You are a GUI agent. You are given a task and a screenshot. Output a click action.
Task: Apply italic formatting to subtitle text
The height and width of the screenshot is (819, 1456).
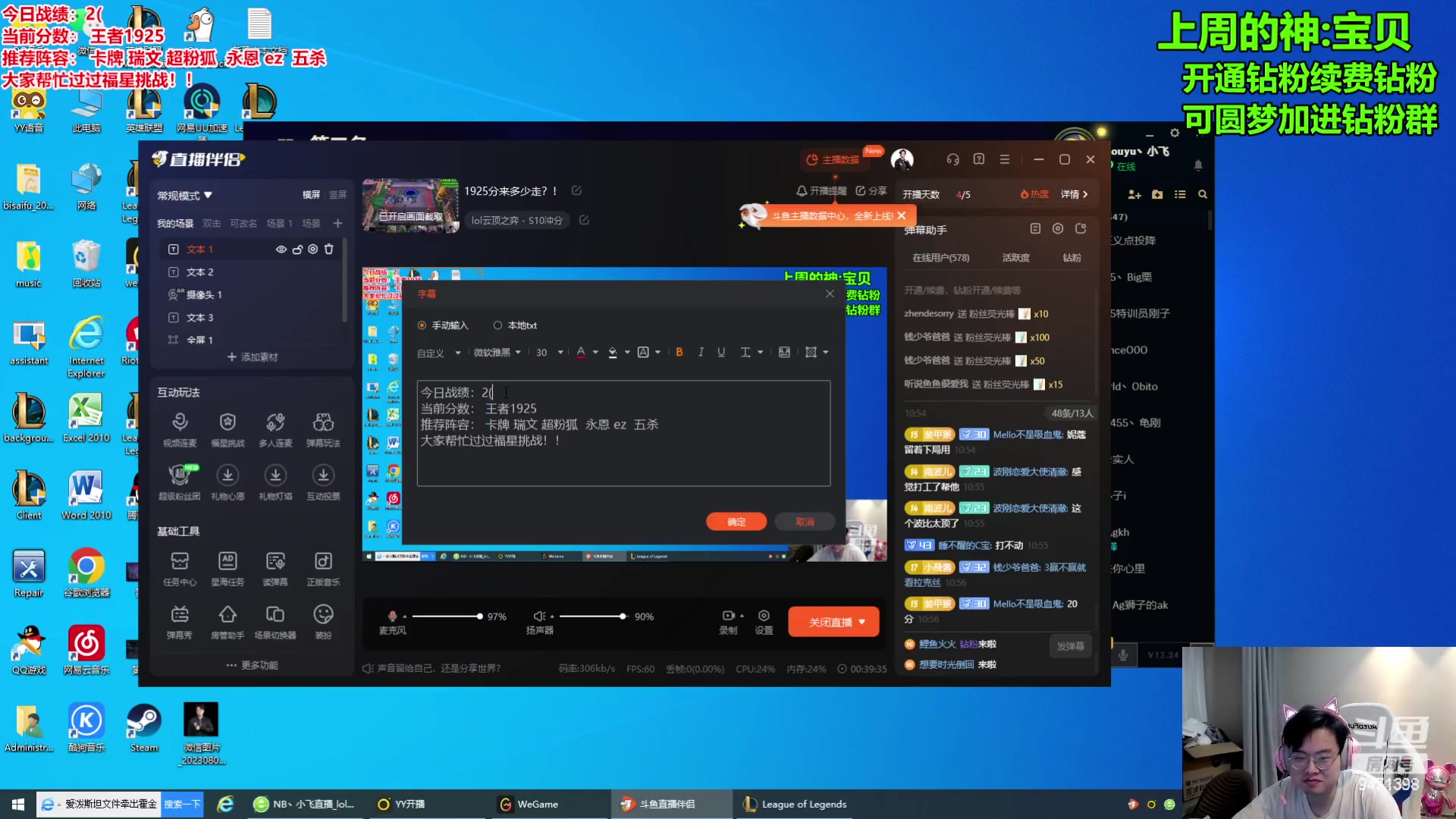tap(701, 352)
